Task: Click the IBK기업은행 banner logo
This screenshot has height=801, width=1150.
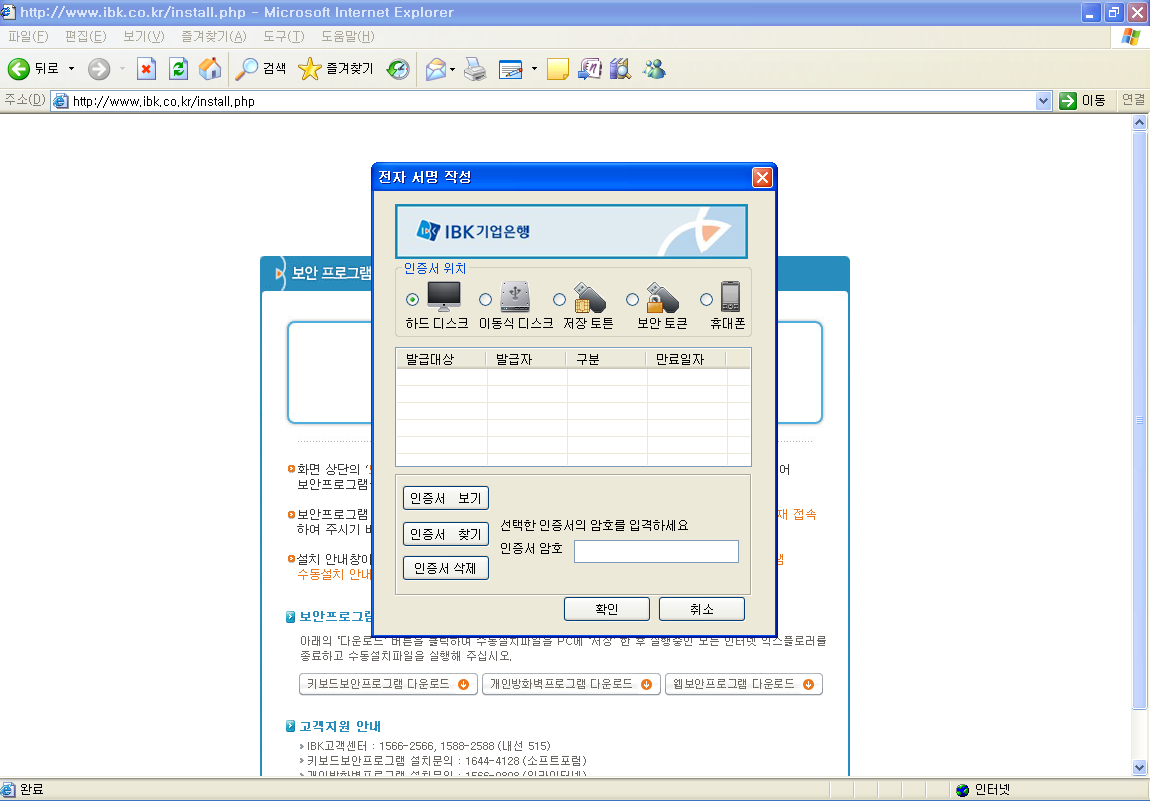Action: point(473,231)
